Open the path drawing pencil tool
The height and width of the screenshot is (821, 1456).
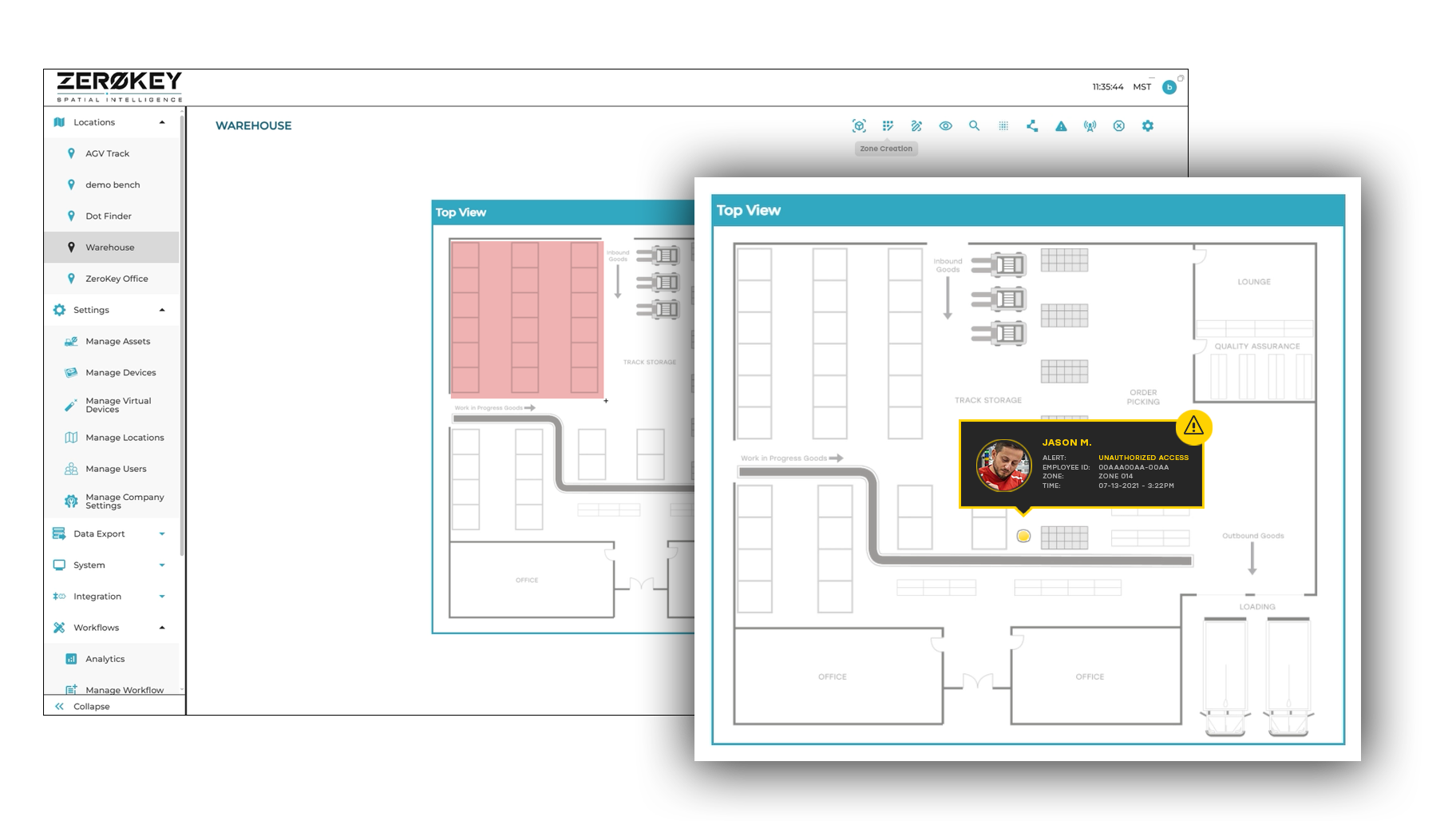916,126
